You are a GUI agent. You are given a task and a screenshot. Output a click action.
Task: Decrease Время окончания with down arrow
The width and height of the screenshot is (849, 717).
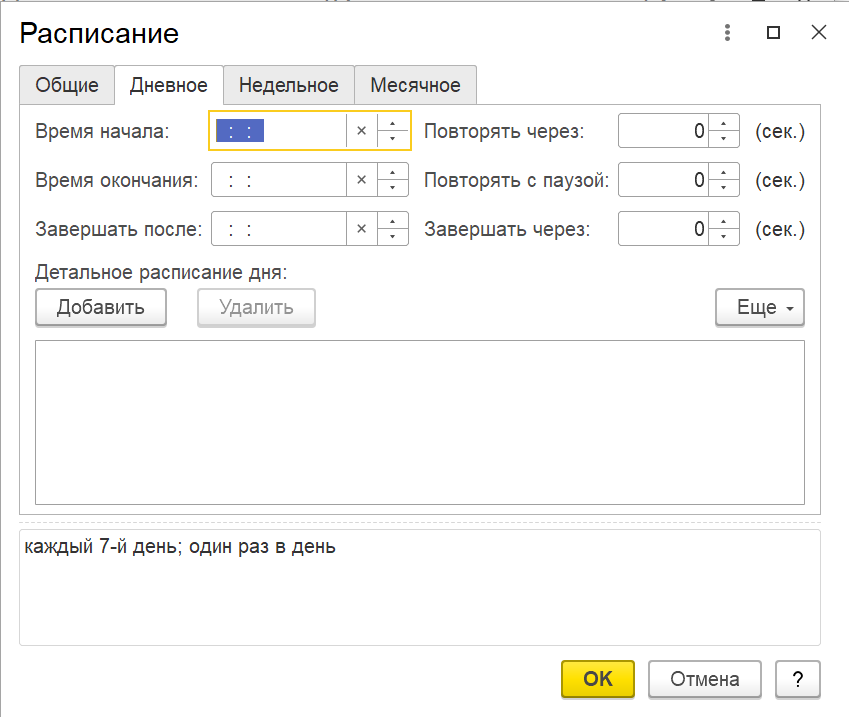click(393, 188)
